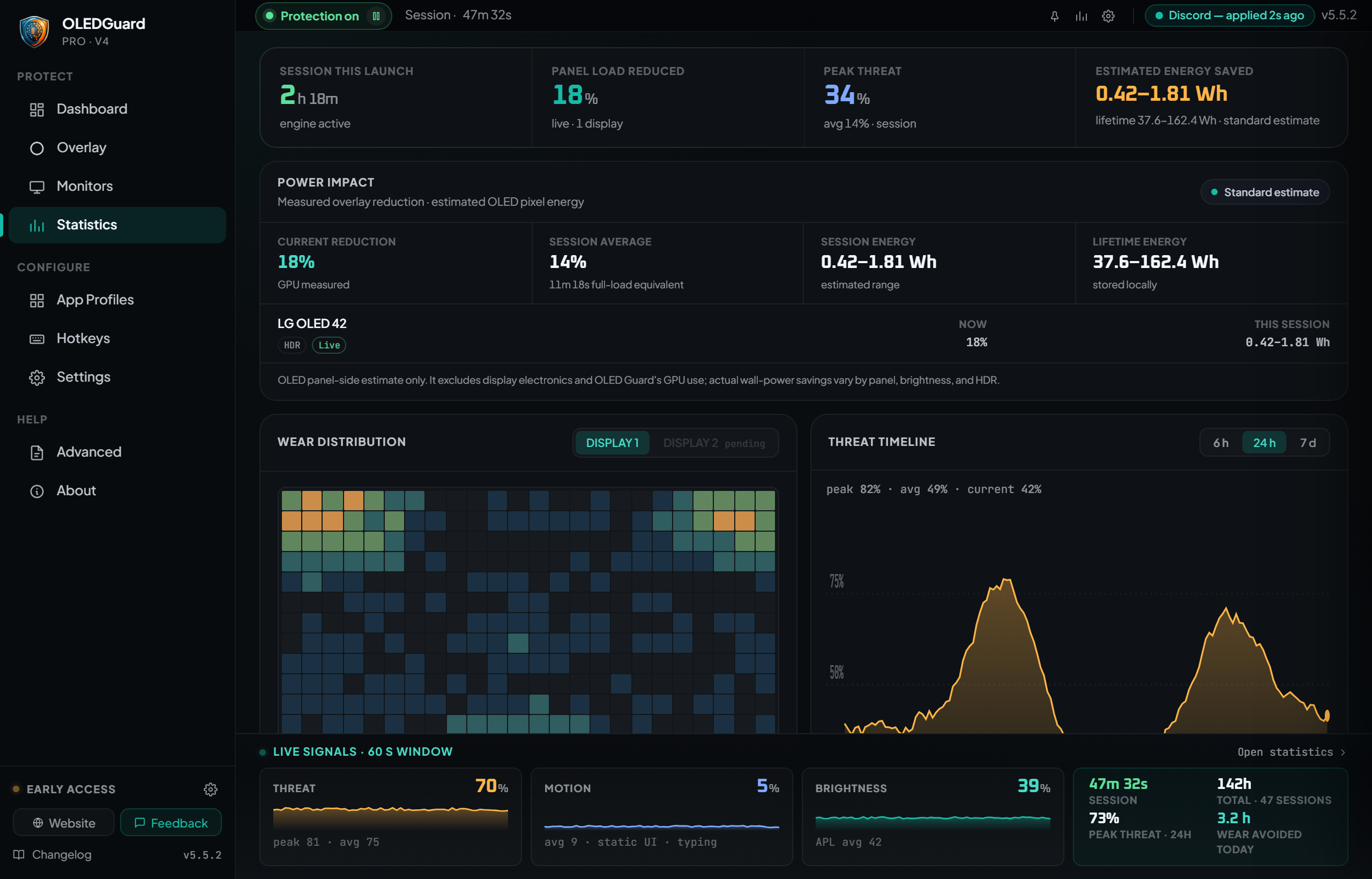
Task: Pause protection with the pause toggle
Action: point(376,16)
